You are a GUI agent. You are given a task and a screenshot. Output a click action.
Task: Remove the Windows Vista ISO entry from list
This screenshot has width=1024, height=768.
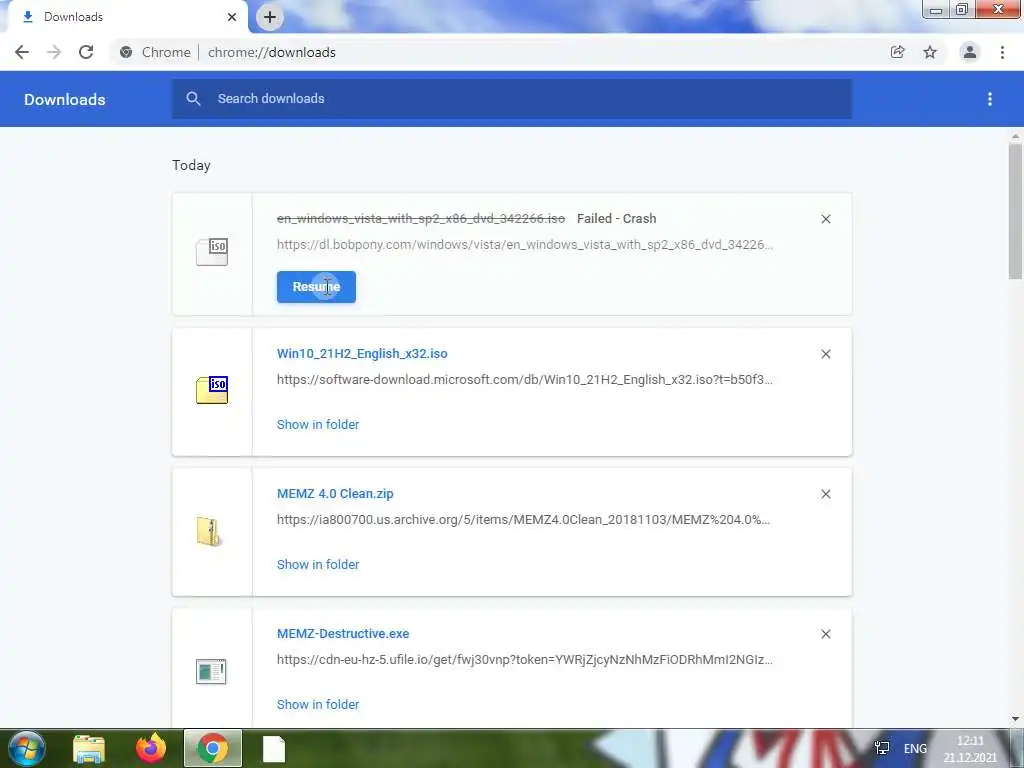(826, 219)
